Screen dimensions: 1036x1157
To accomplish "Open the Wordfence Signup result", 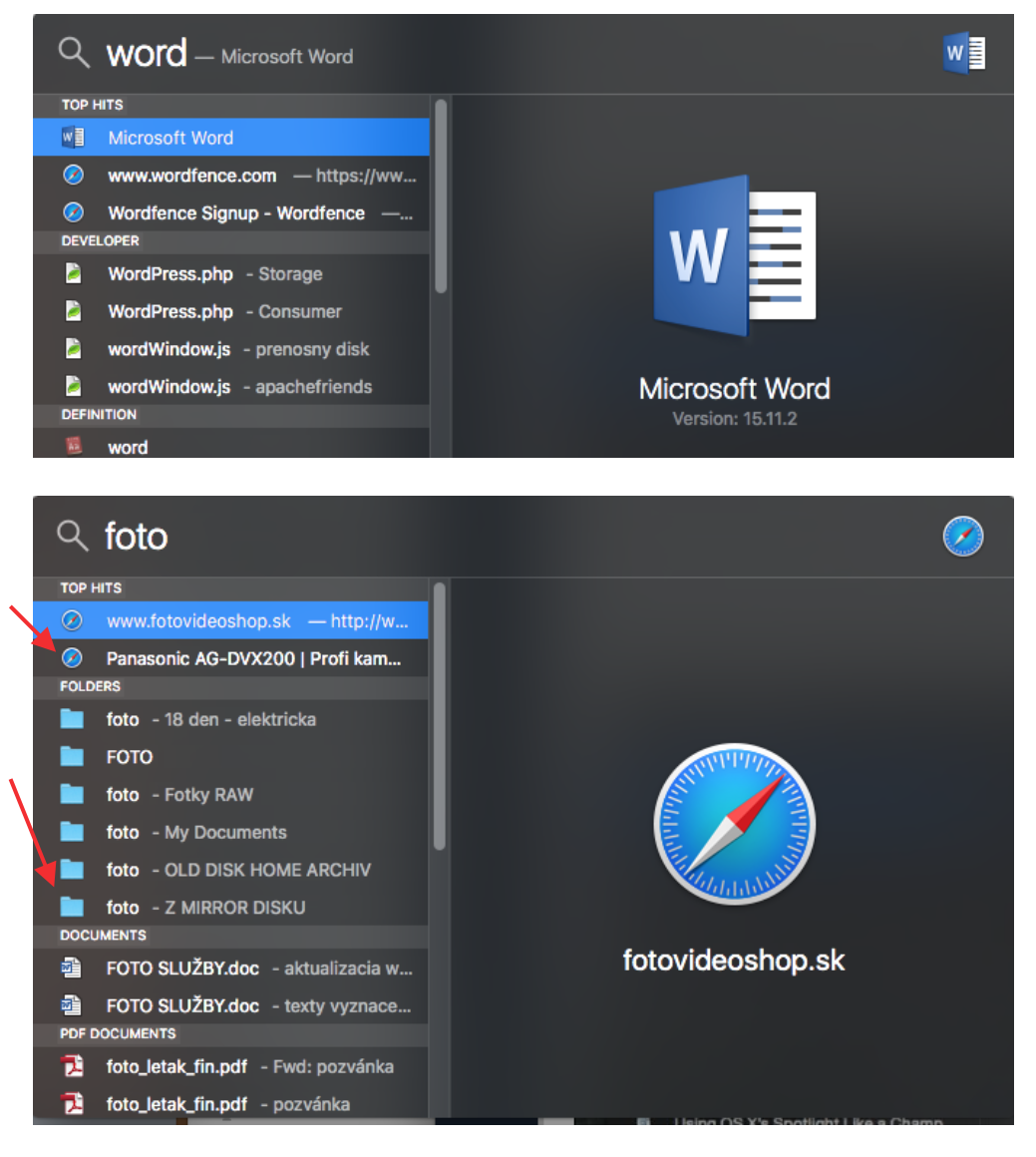I will point(235,213).
